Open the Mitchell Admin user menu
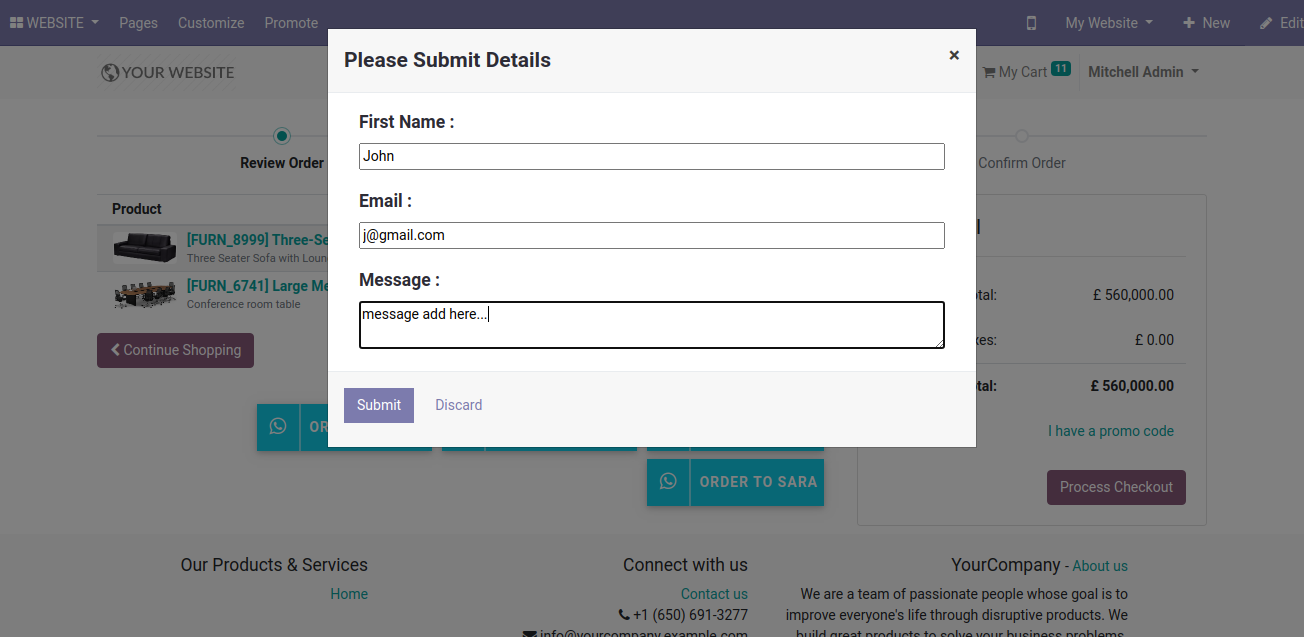1304x637 pixels. pos(1143,72)
